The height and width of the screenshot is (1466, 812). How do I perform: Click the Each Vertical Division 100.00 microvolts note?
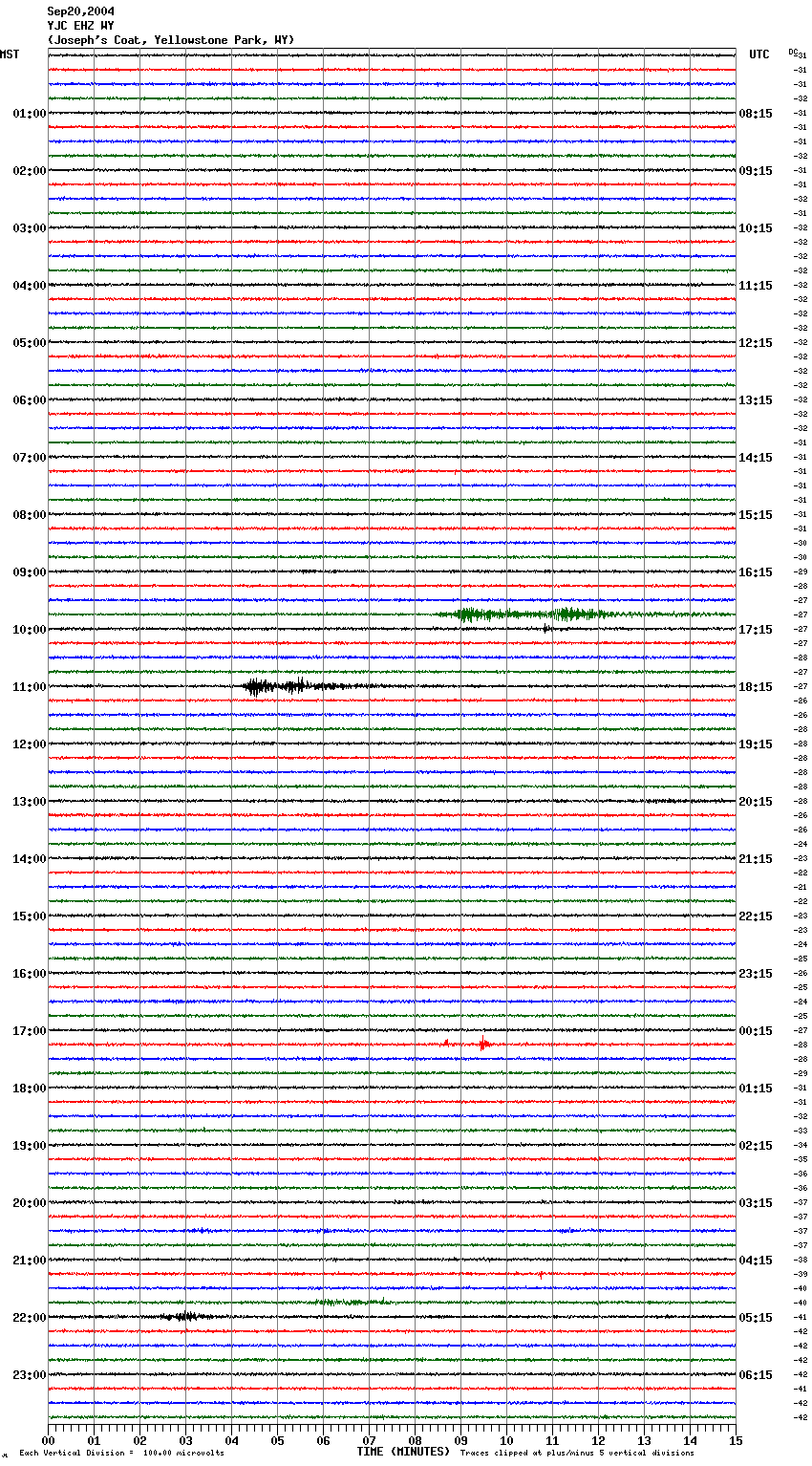tap(121, 1454)
